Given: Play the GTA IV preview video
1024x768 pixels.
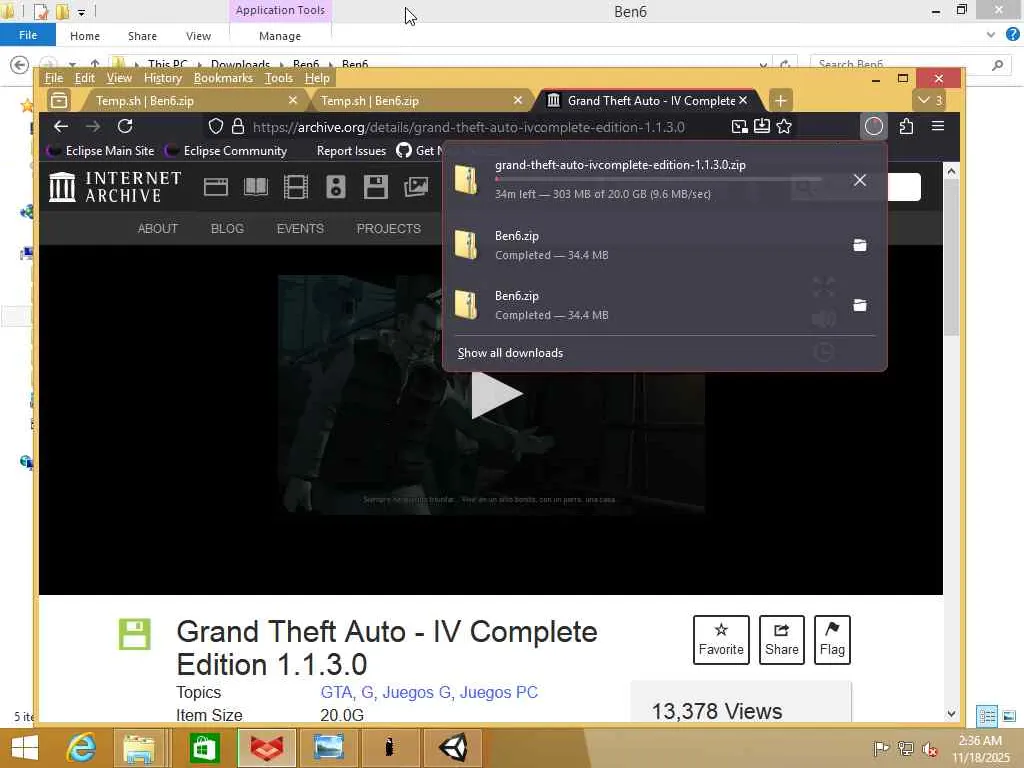Looking at the screenshot, I should tap(496, 394).
